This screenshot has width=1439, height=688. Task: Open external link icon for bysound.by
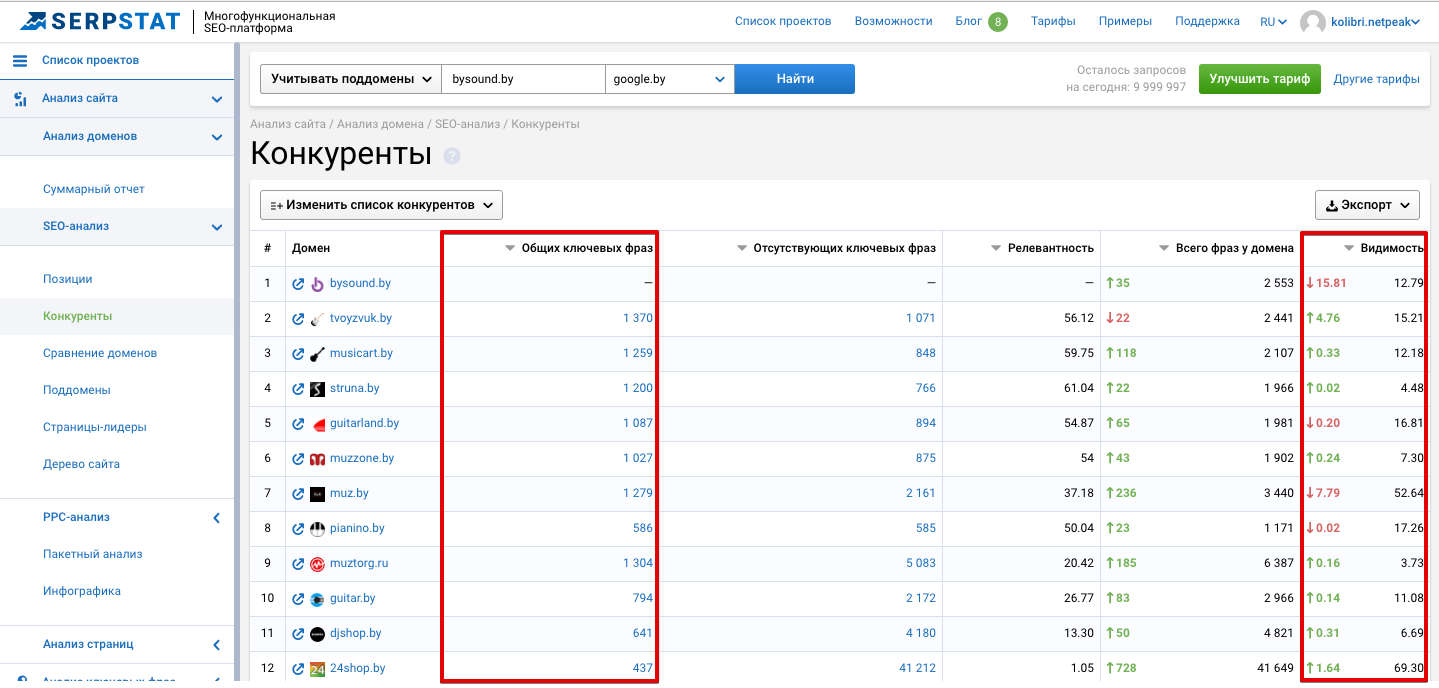pyautogui.click(x=298, y=284)
